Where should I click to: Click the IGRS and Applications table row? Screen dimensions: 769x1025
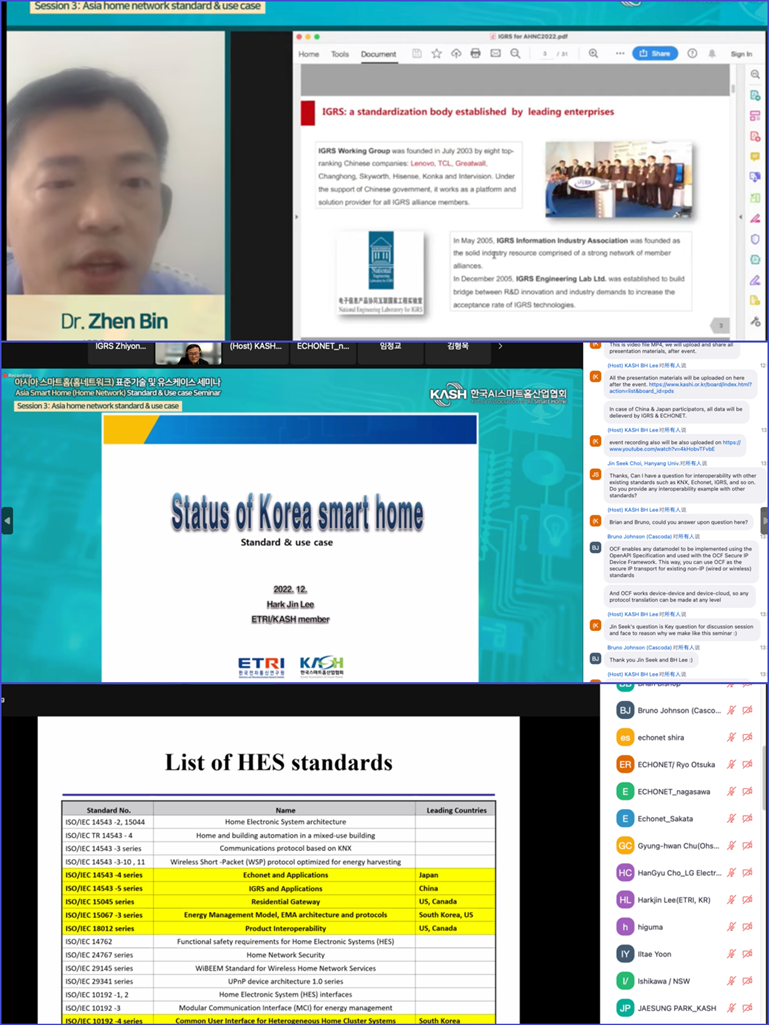pyautogui.click(x=279, y=888)
